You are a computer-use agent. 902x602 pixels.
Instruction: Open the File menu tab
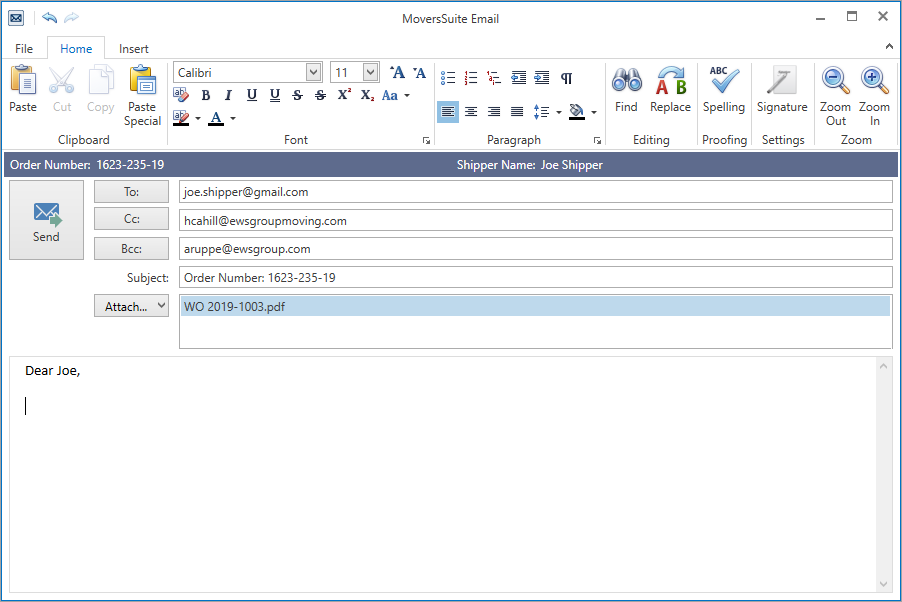point(24,49)
